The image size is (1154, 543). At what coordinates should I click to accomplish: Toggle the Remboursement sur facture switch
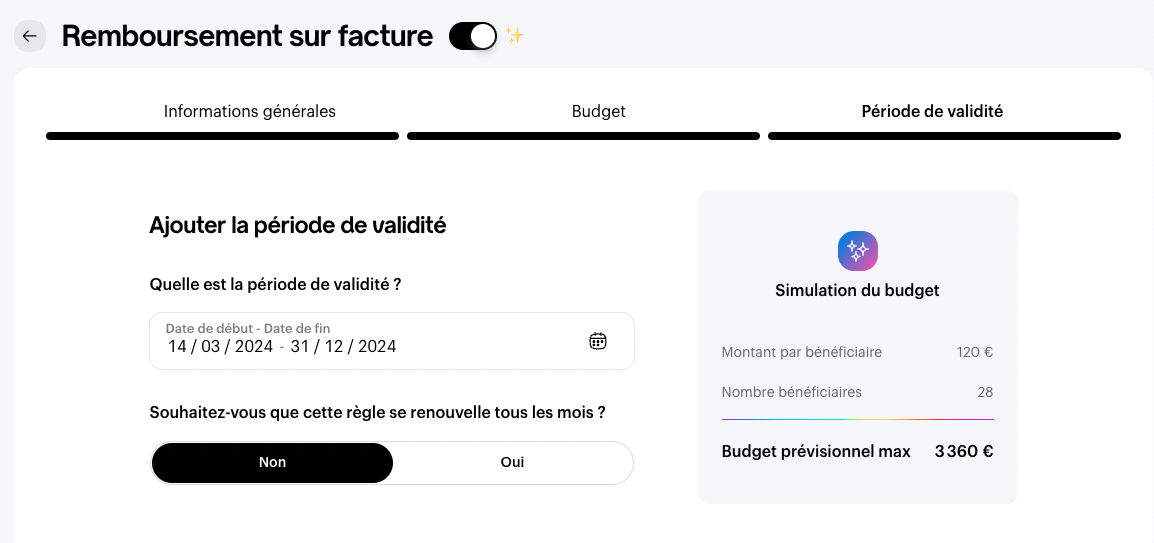click(472, 36)
